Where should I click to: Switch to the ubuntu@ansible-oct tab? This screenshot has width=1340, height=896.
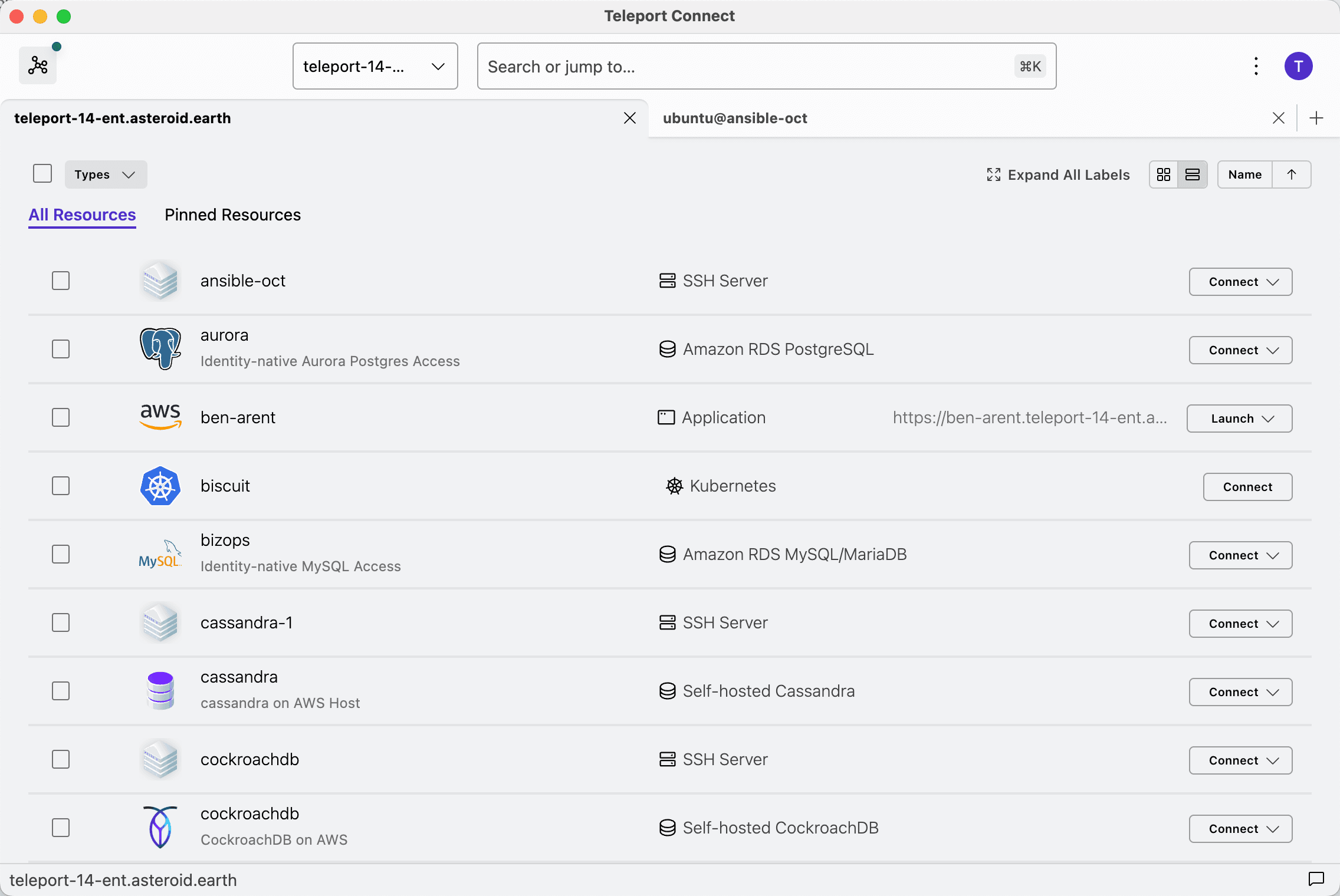click(735, 118)
